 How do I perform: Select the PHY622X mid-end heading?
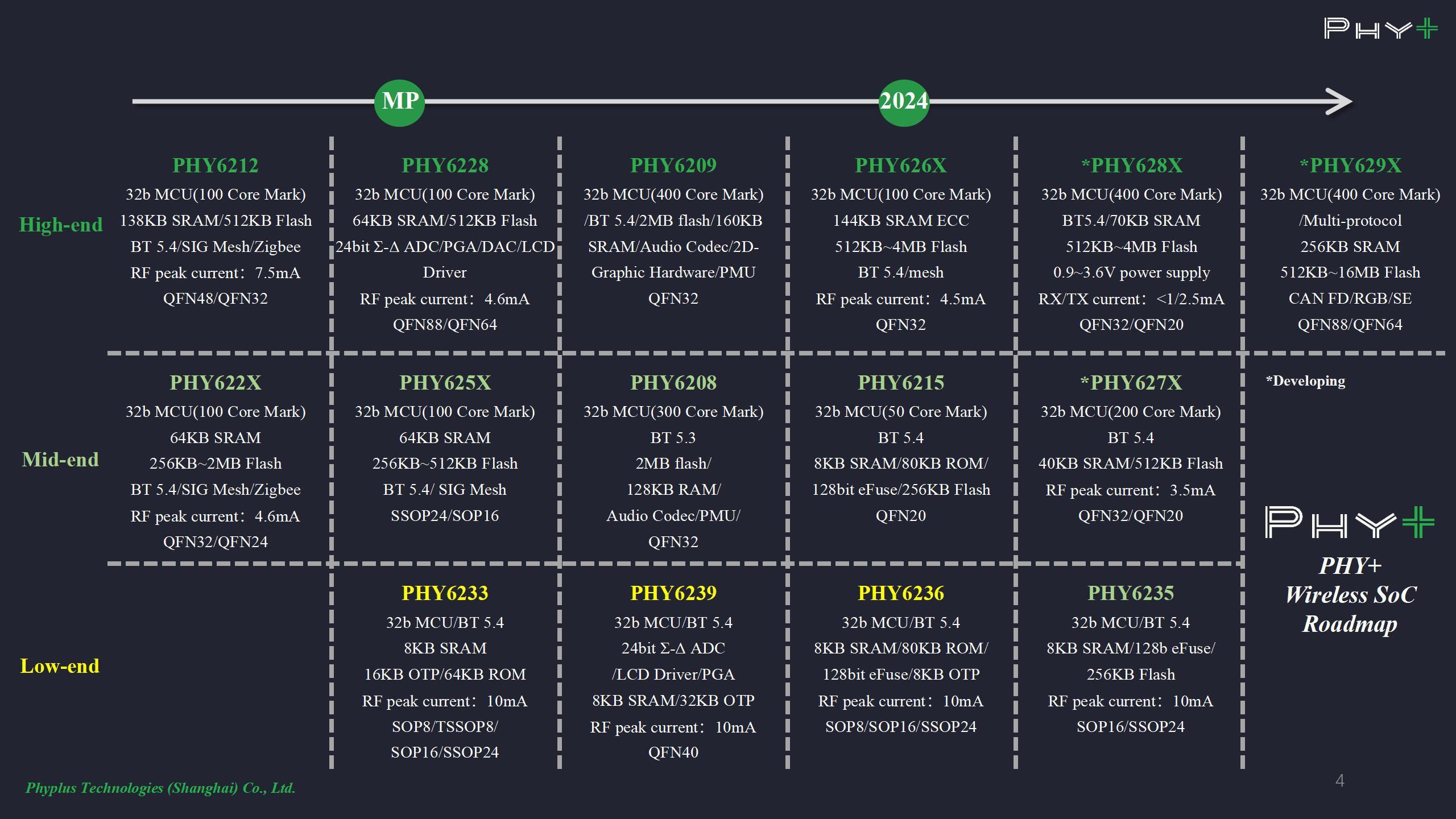(x=216, y=383)
